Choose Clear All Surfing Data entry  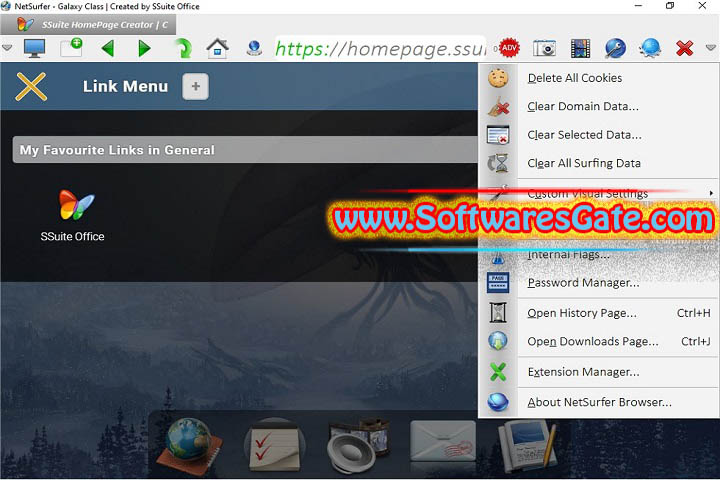point(598,164)
